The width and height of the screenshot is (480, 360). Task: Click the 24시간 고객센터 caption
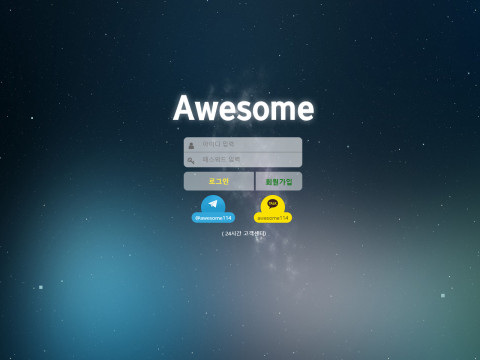(x=244, y=234)
